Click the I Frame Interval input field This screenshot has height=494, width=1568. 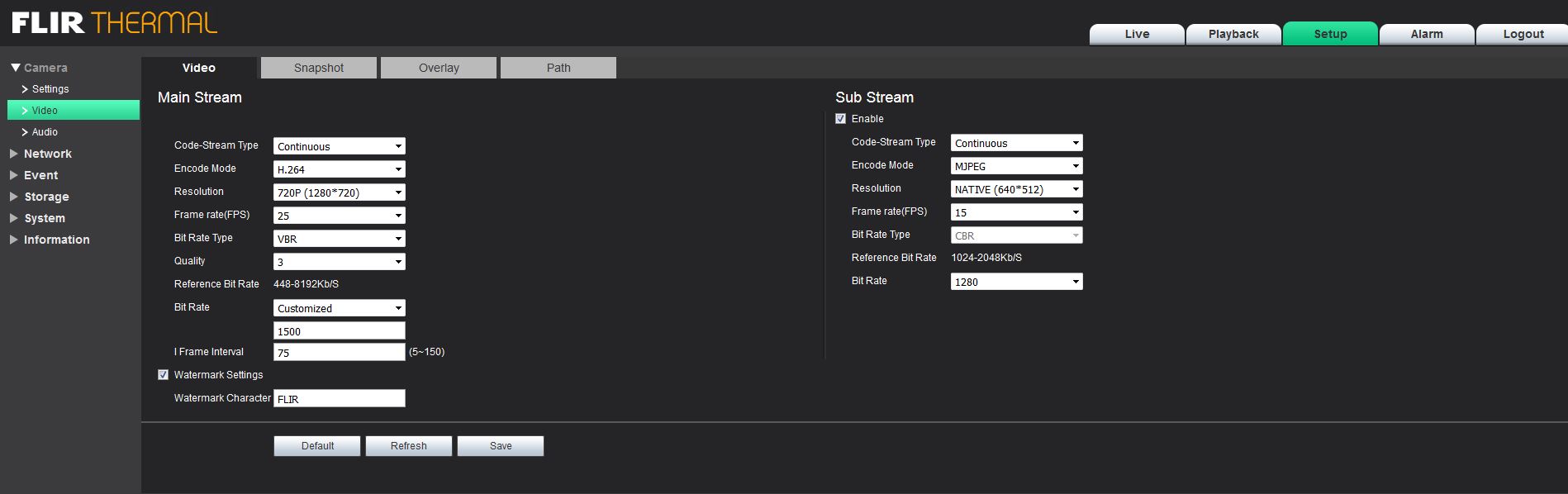pyautogui.click(x=339, y=353)
